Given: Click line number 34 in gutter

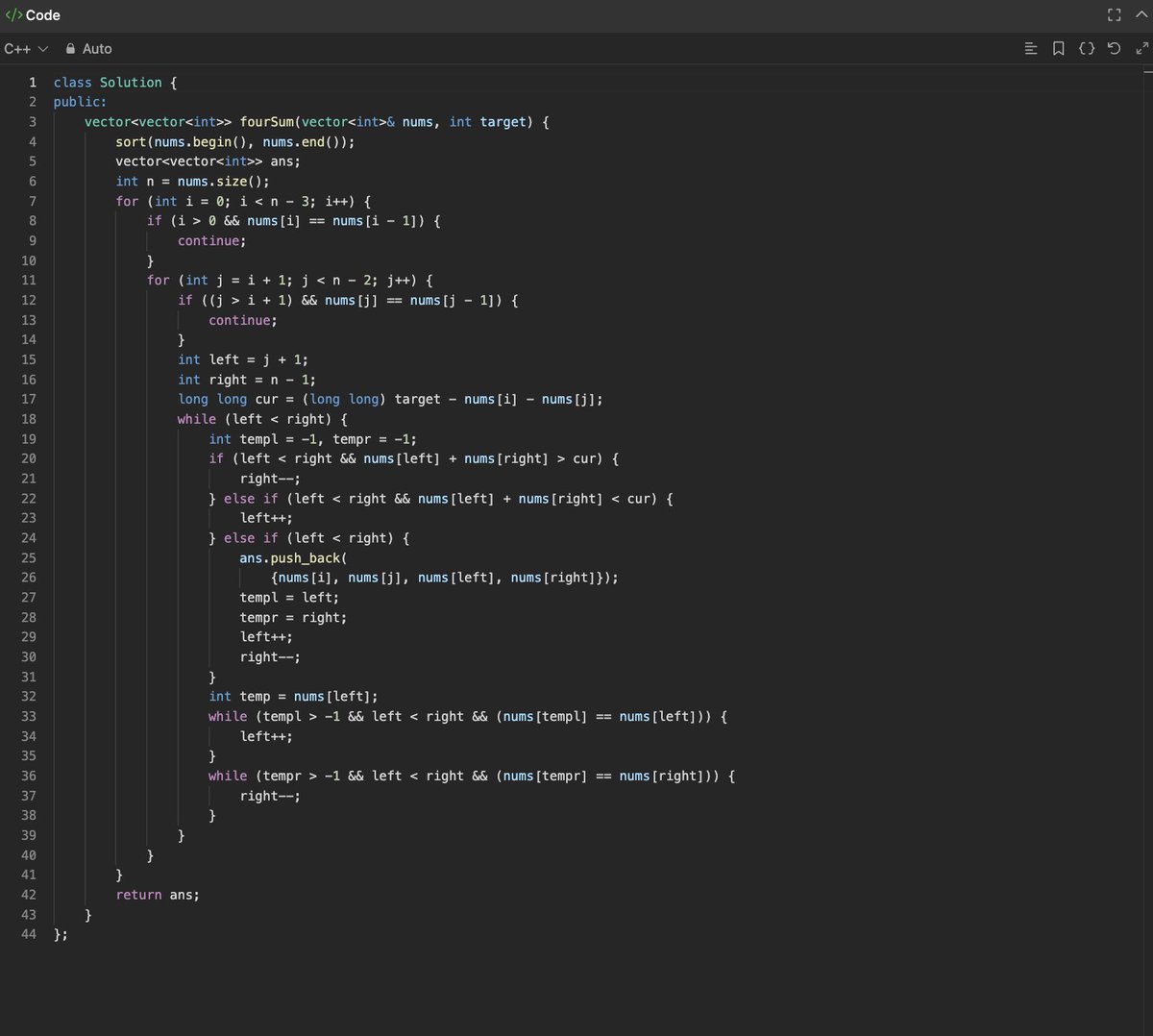Looking at the screenshot, I should coord(29,736).
